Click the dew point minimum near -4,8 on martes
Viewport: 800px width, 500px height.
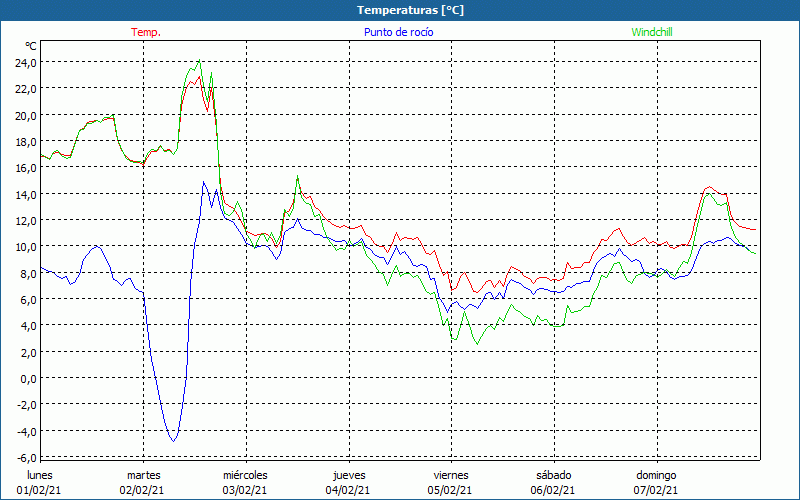pyautogui.click(x=173, y=441)
